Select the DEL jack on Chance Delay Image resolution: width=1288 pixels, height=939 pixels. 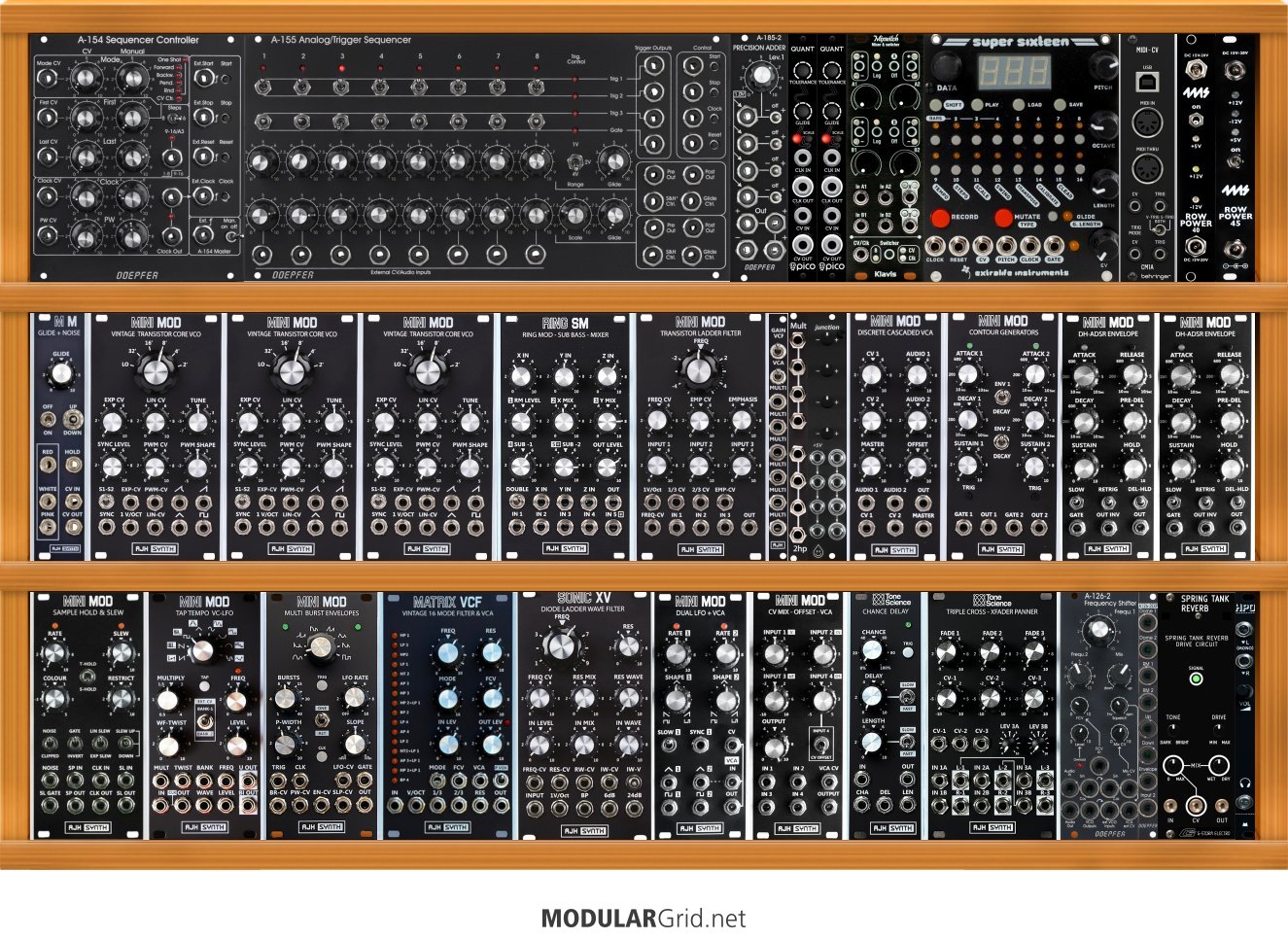[885, 806]
